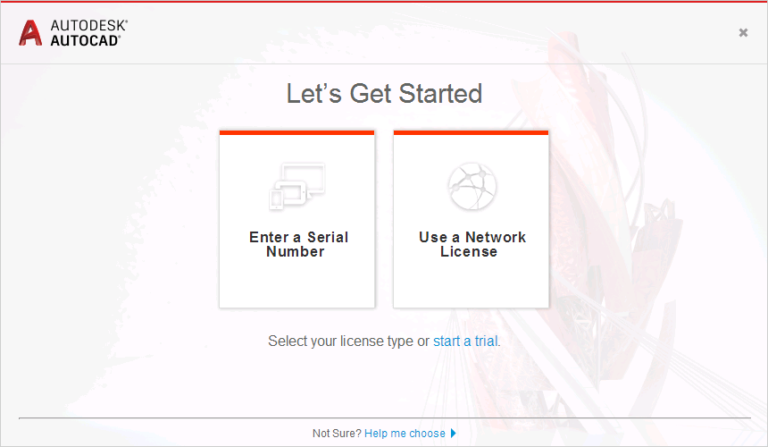Click the Let's Get Started heading
Viewport: 768px width, 447px height.
[x=384, y=94]
